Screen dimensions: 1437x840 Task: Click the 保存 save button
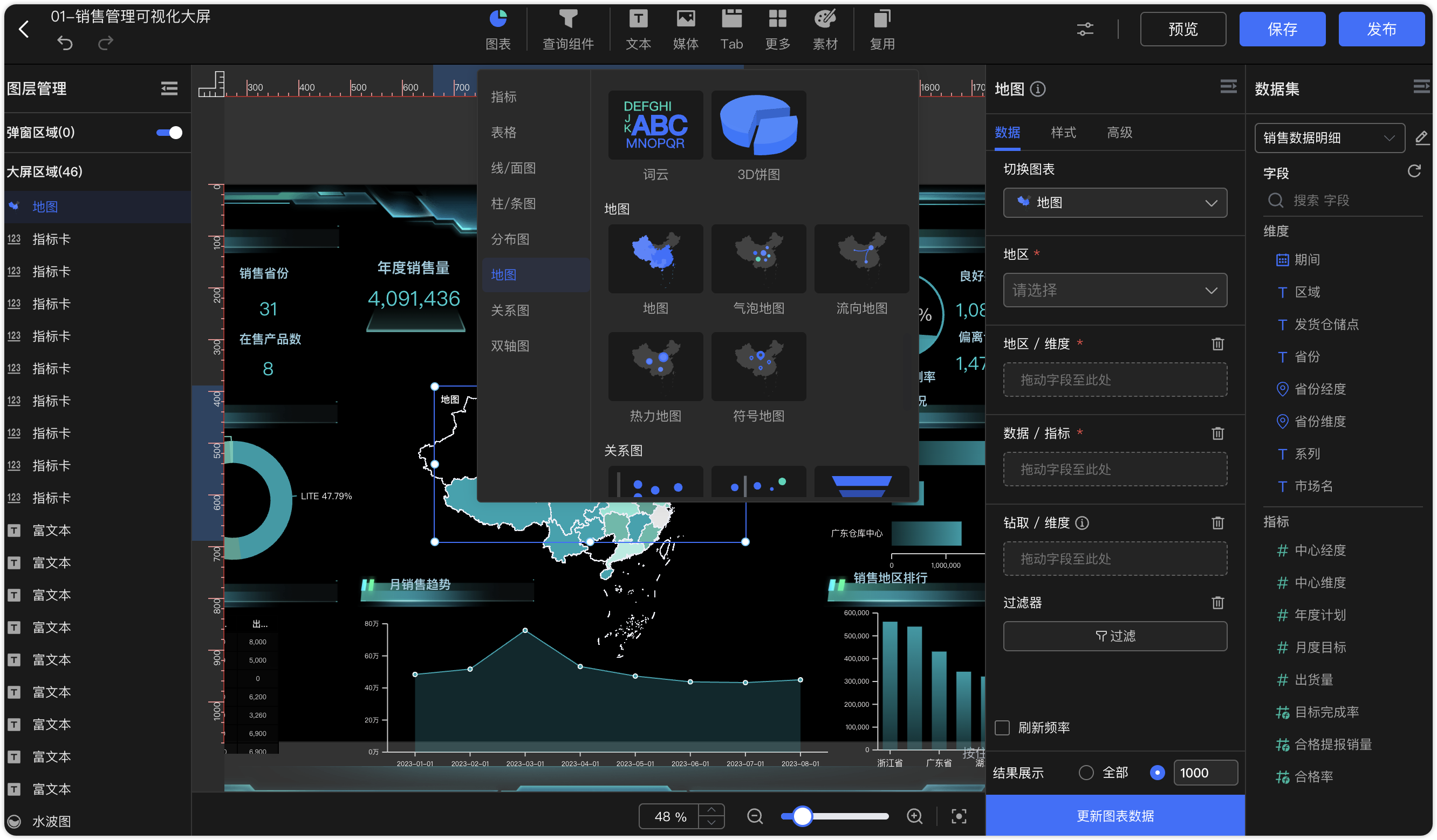(1282, 29)
